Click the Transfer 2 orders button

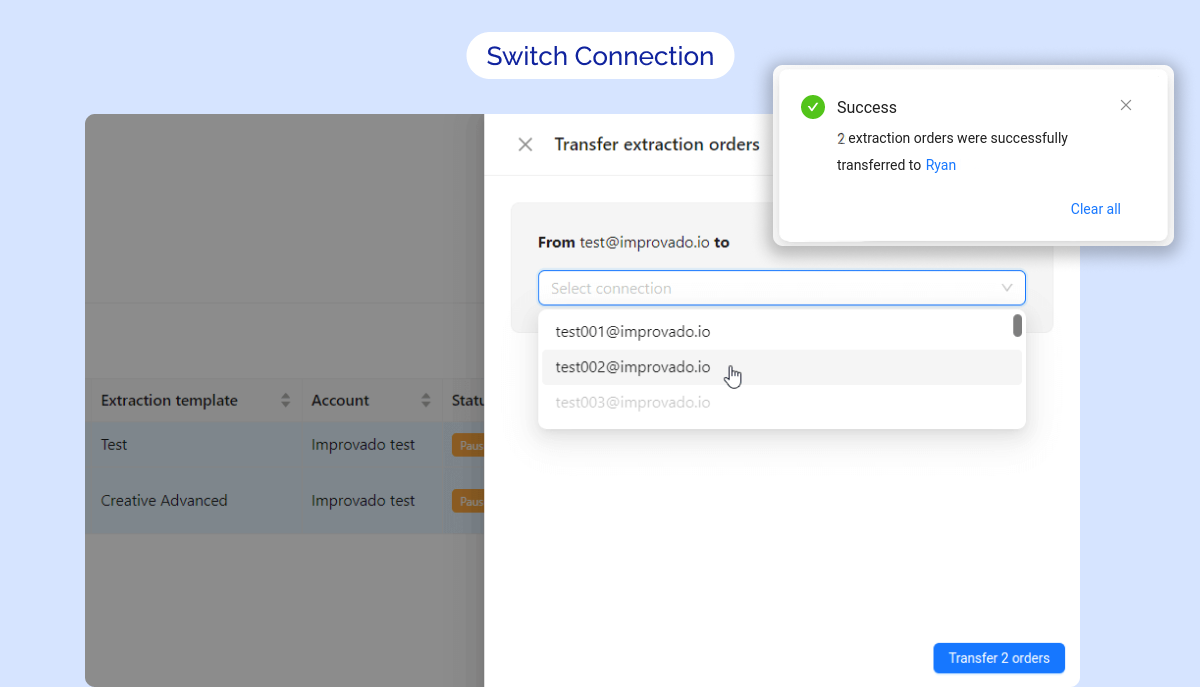click(998, 658)
